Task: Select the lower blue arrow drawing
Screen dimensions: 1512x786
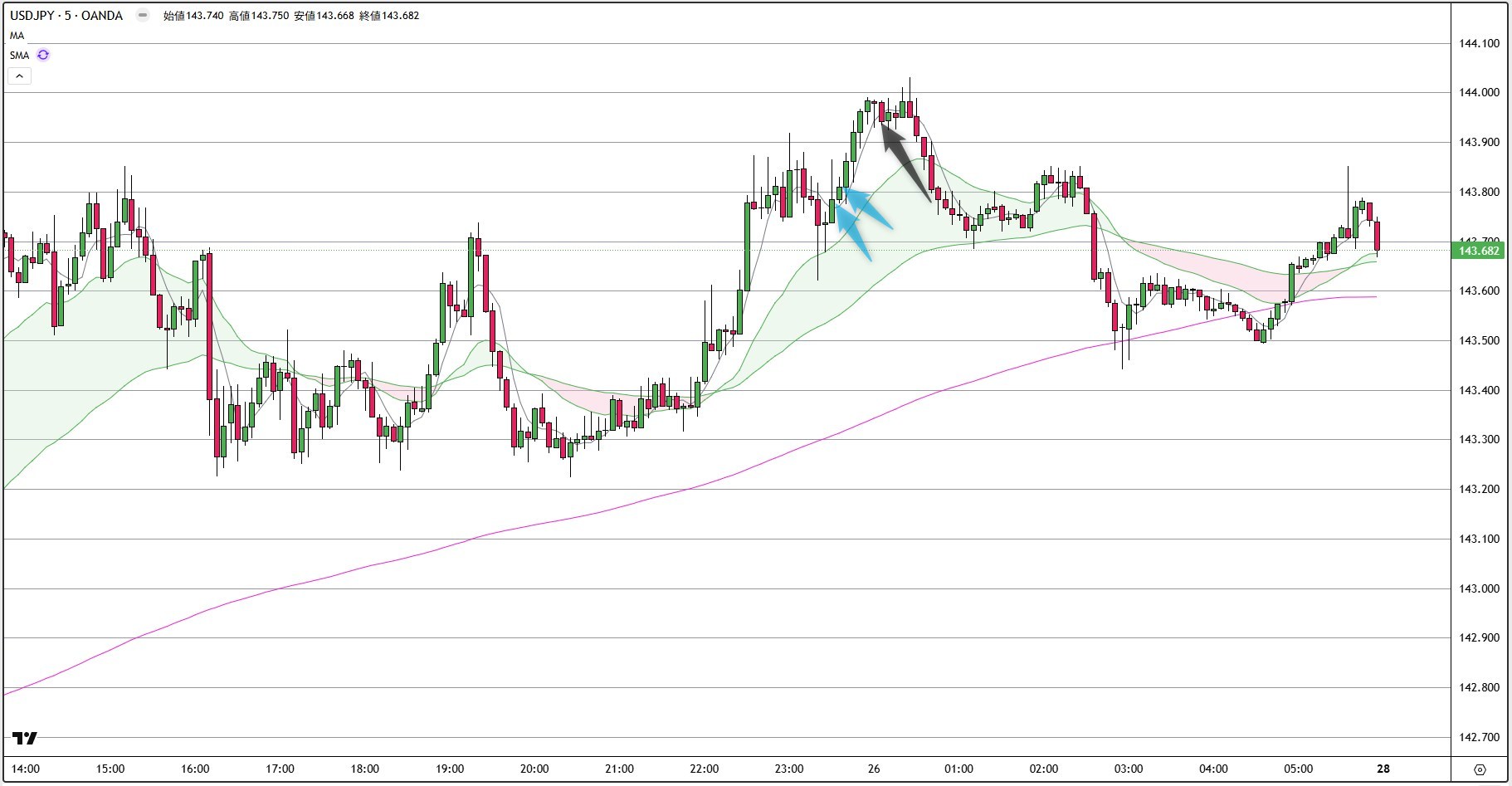Action: [853, 233]
